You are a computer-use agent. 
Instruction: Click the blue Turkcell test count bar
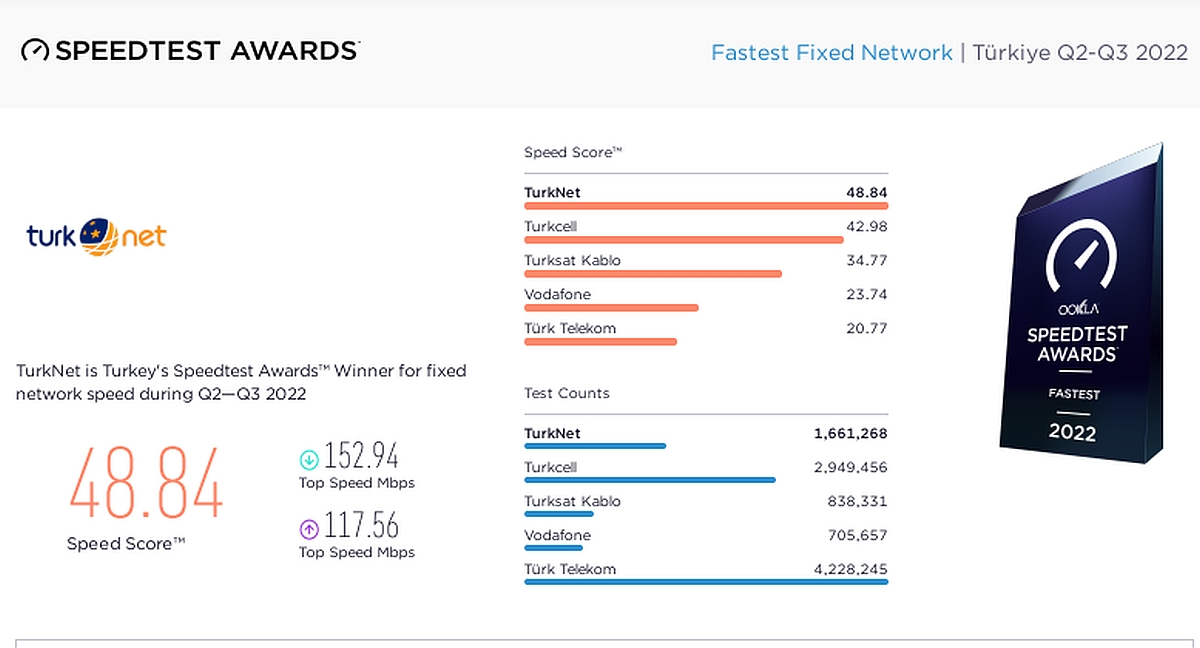[650, 480]
